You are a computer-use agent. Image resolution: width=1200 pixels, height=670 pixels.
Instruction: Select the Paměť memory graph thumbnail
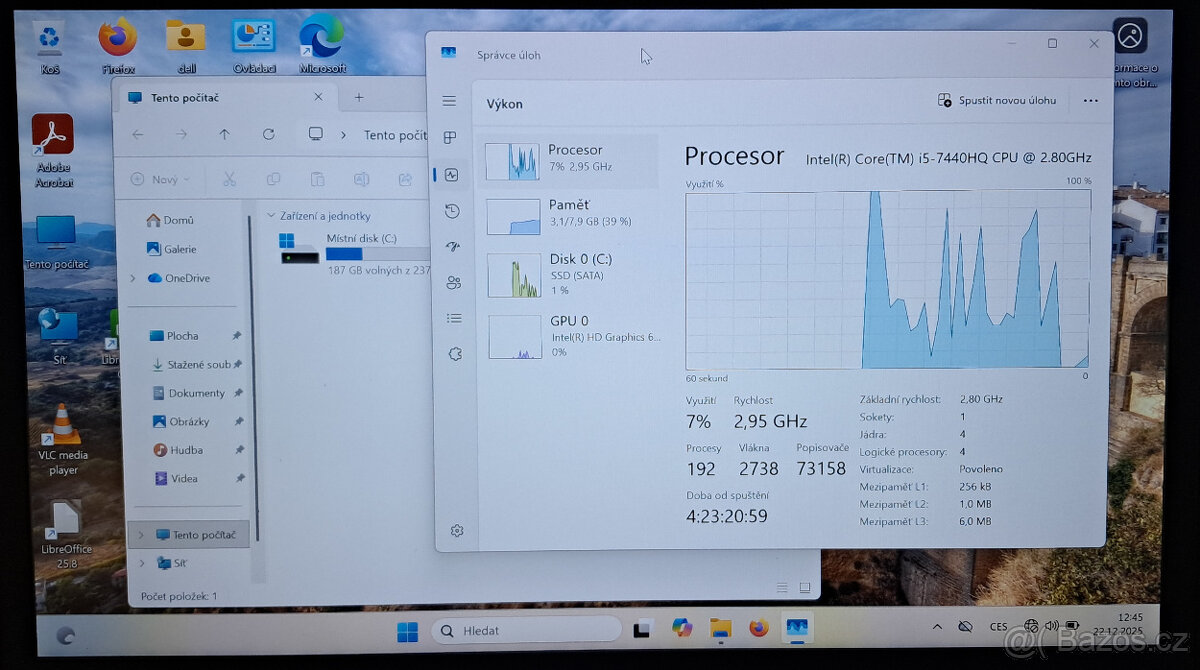tap(513, 215)
